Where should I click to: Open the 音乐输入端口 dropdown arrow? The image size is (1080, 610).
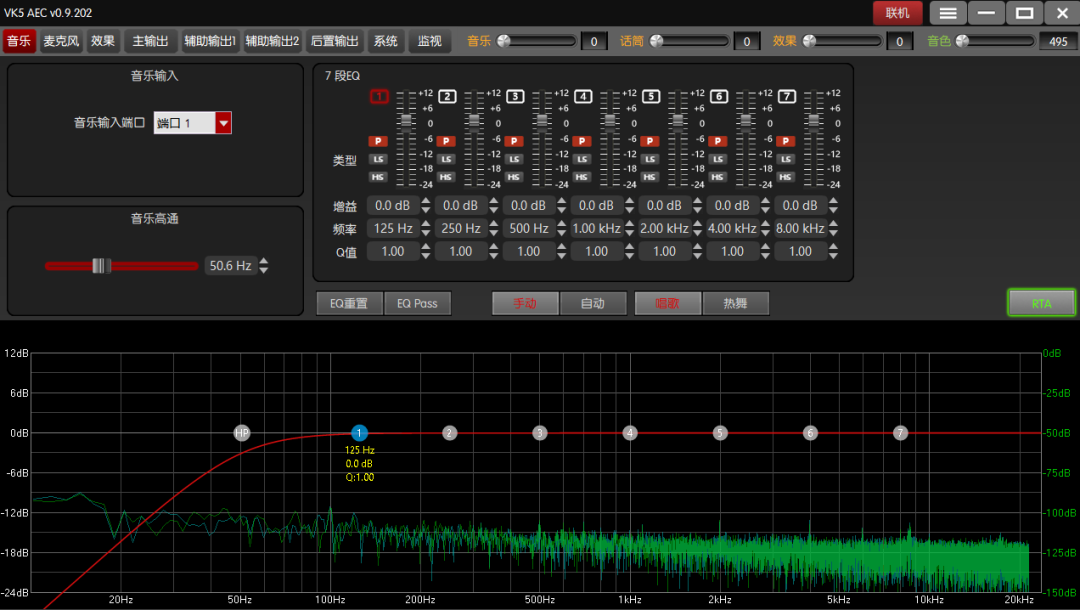(223, 123)
